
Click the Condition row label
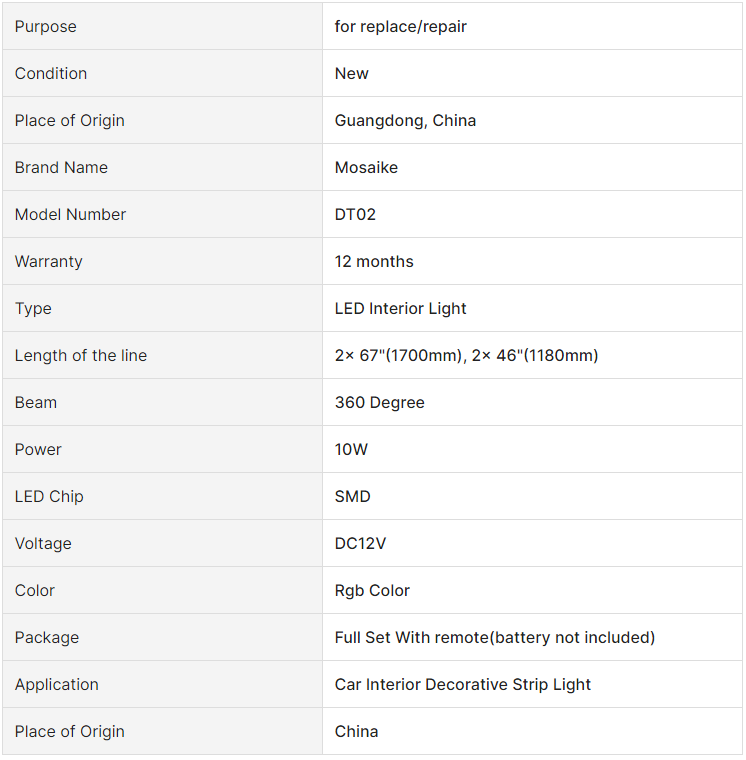(x=51, y=73)
